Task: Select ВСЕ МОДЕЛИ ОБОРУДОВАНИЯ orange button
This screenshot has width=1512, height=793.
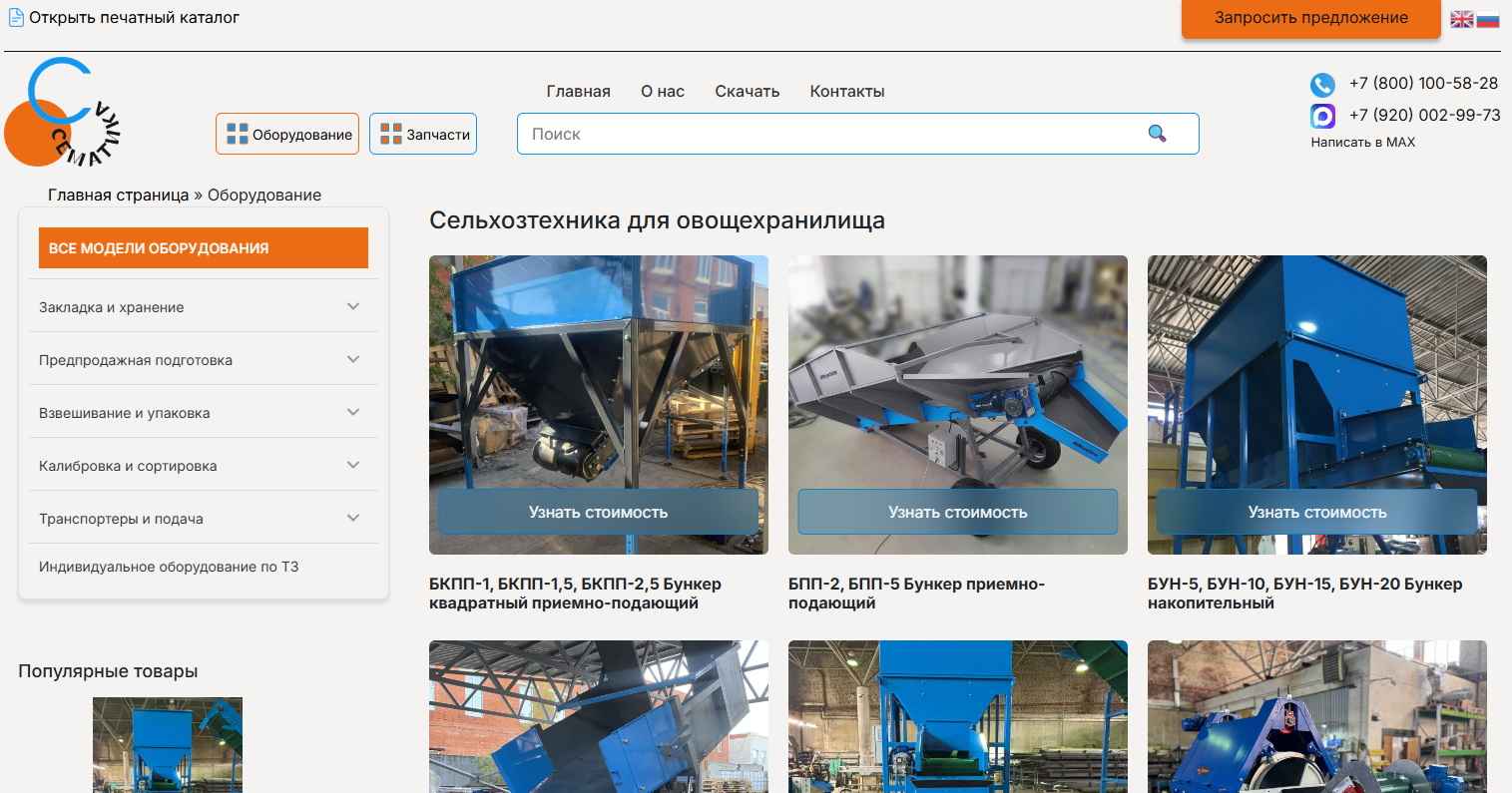Action: pos(204,248)
